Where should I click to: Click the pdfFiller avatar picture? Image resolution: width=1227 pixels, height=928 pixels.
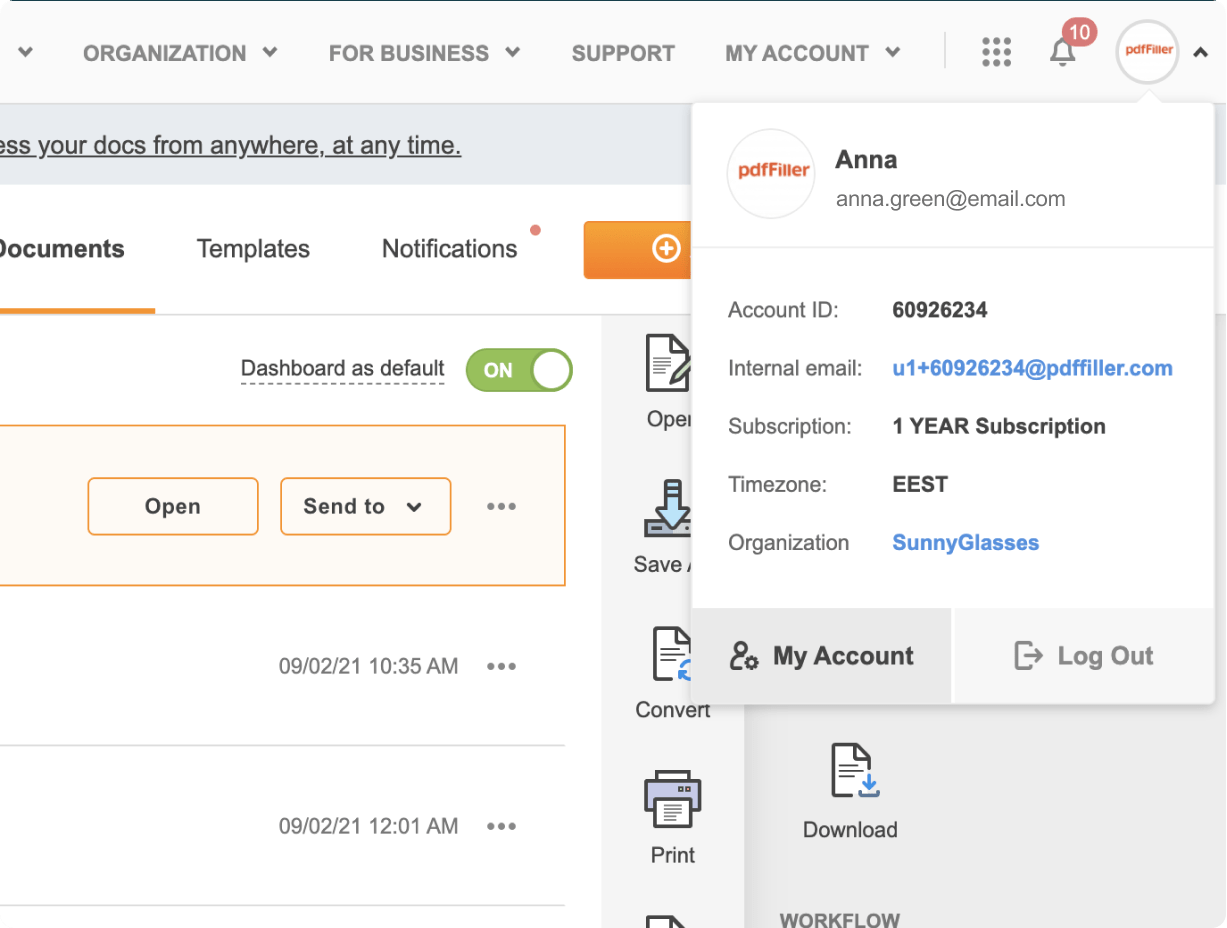point(1147,52)
